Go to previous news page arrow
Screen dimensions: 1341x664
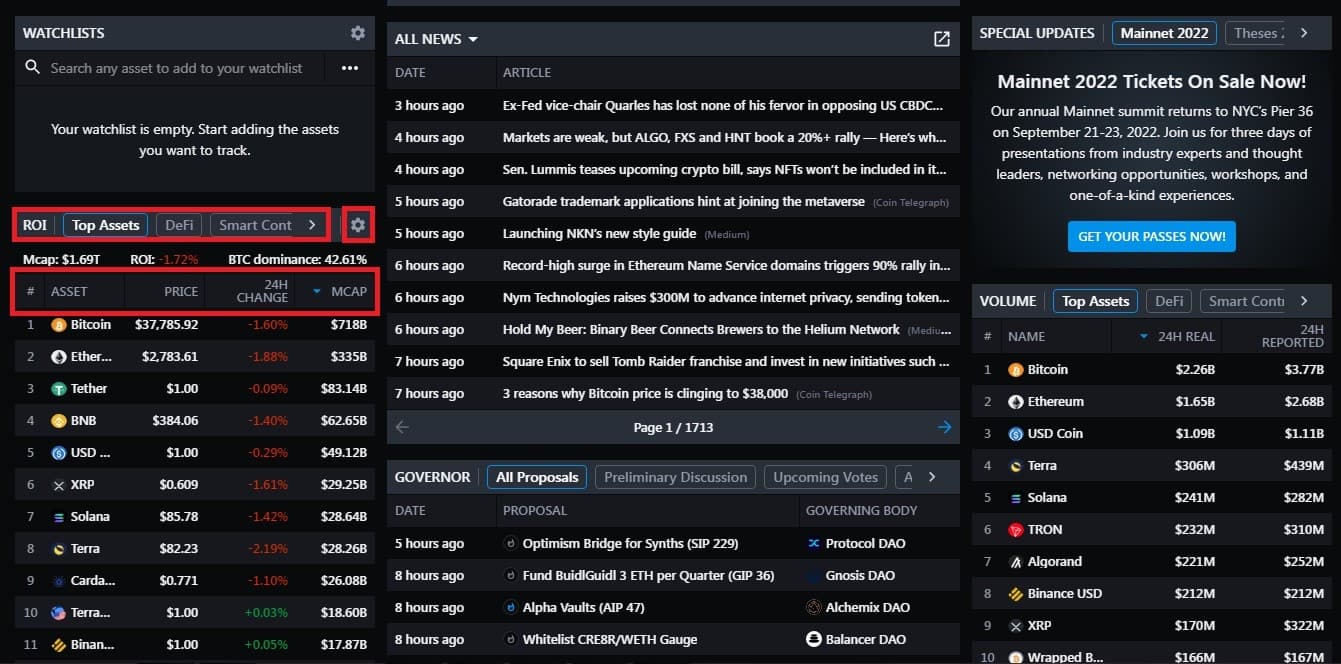[402, 427]
